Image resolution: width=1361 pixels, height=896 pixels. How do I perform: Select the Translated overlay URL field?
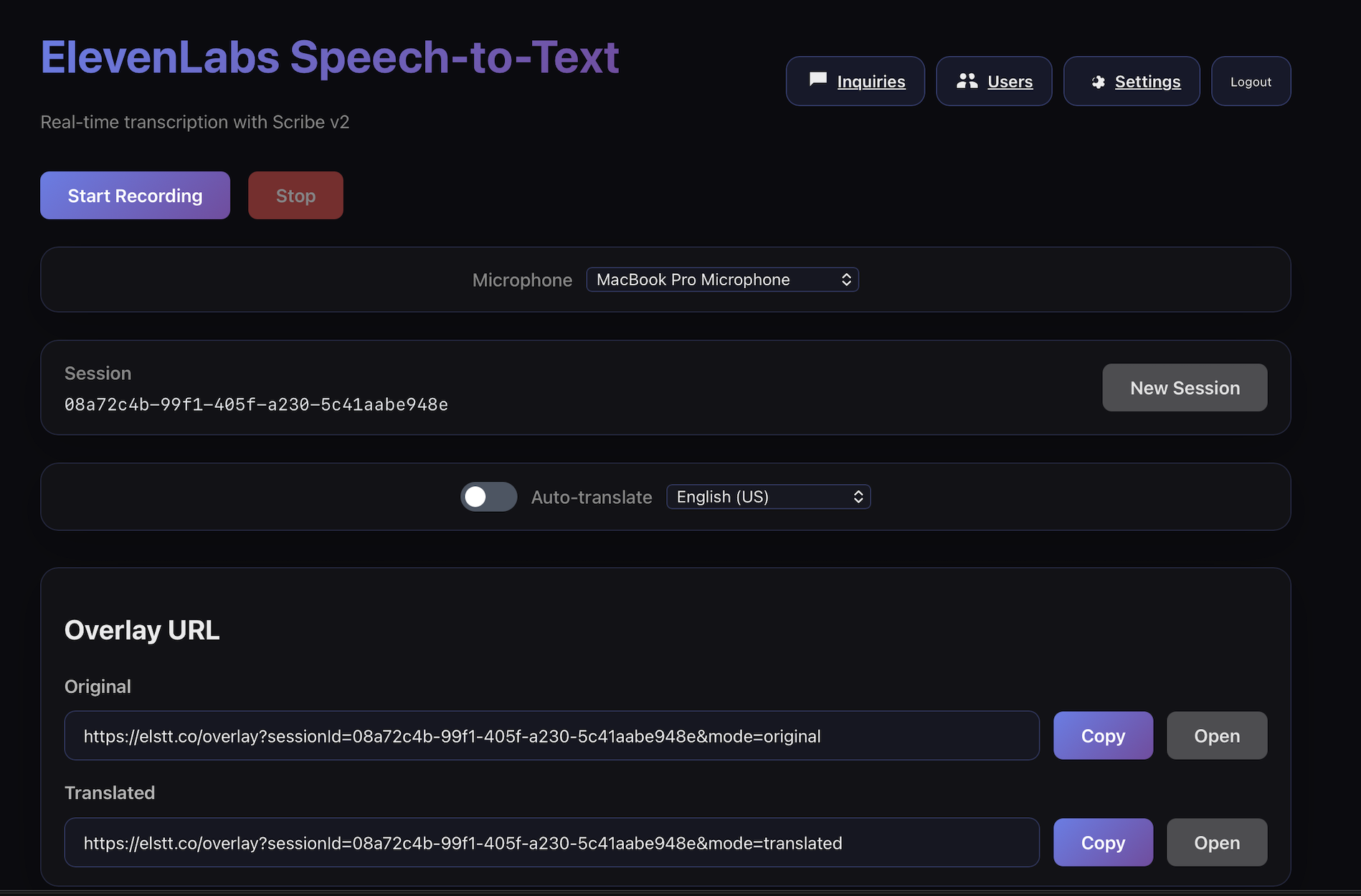click(x=551, y=843)
